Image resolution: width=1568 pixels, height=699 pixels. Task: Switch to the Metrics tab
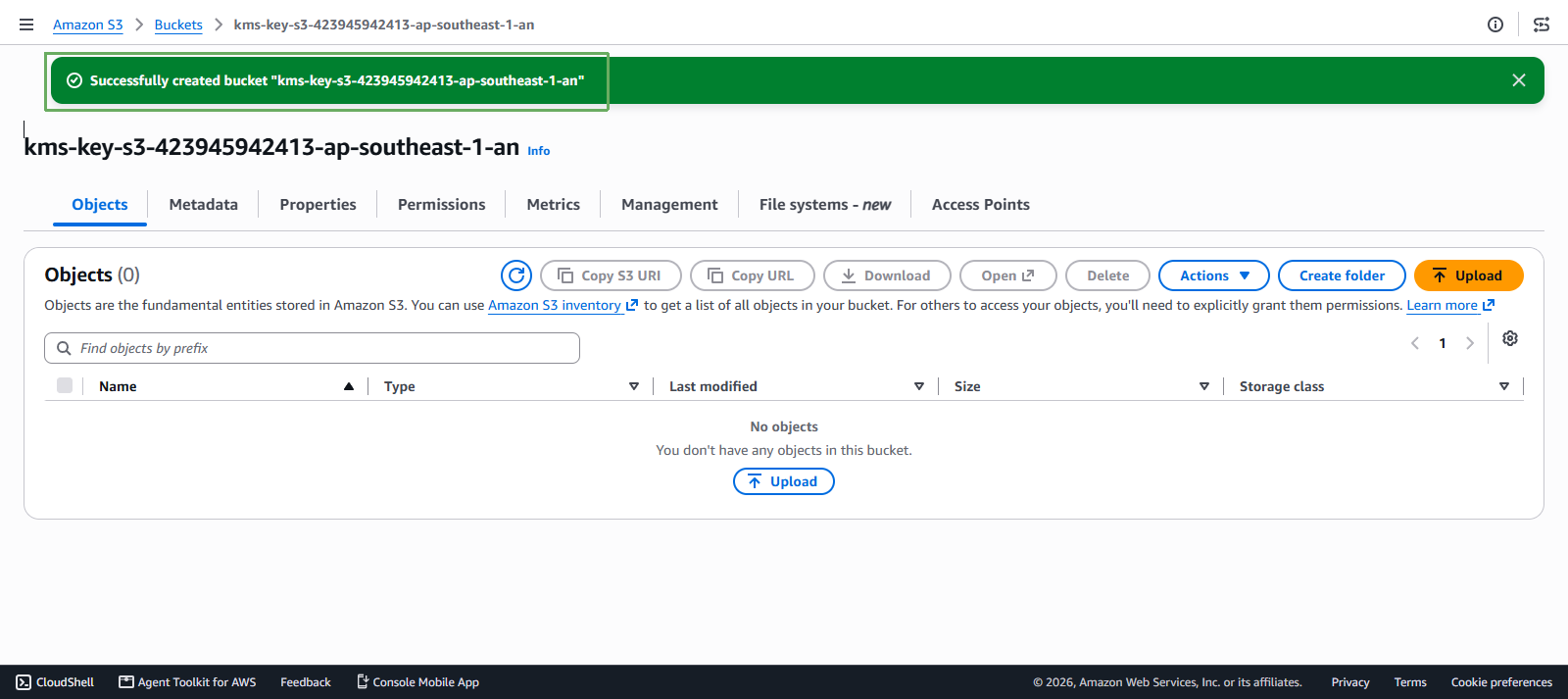(x=554, y=205)
